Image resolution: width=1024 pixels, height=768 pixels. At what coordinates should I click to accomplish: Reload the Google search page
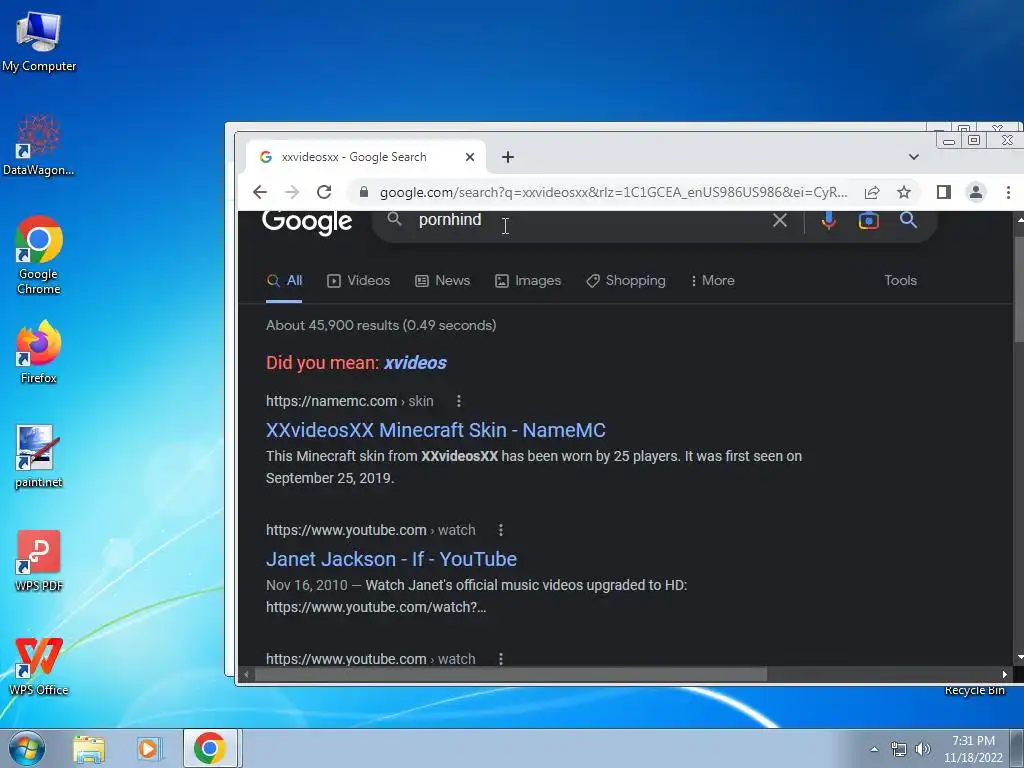tap(324, 192)
